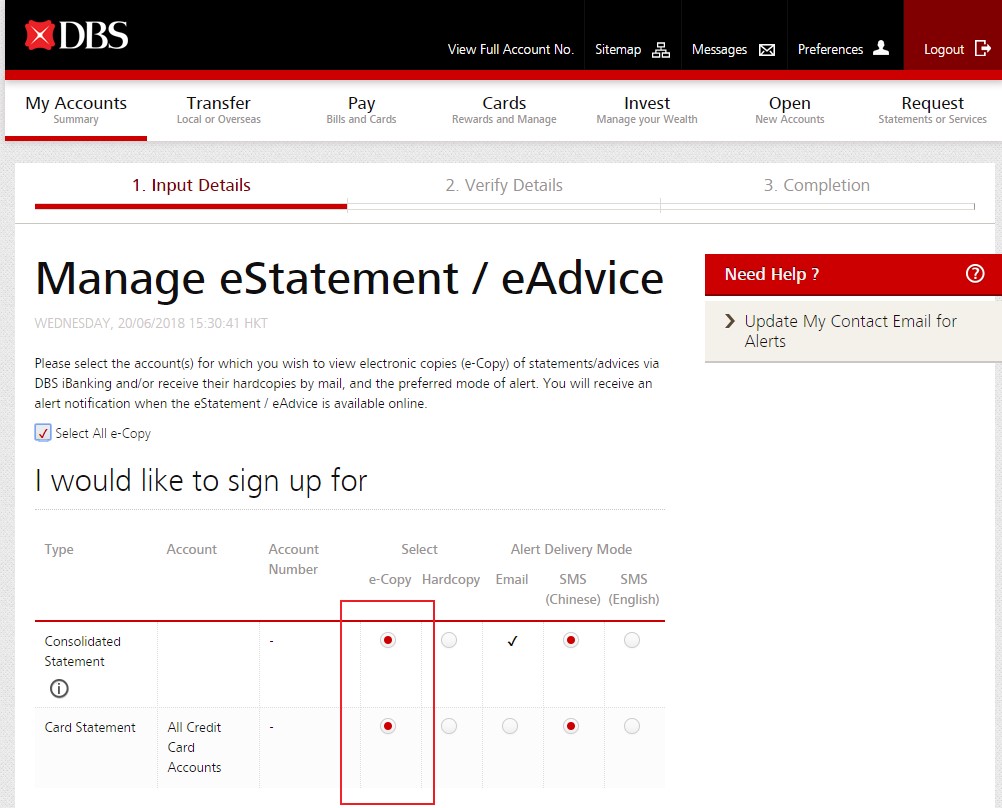Open the Sitemap icon
This screenshot has width=1002, height=808.
tap(660, 49)
